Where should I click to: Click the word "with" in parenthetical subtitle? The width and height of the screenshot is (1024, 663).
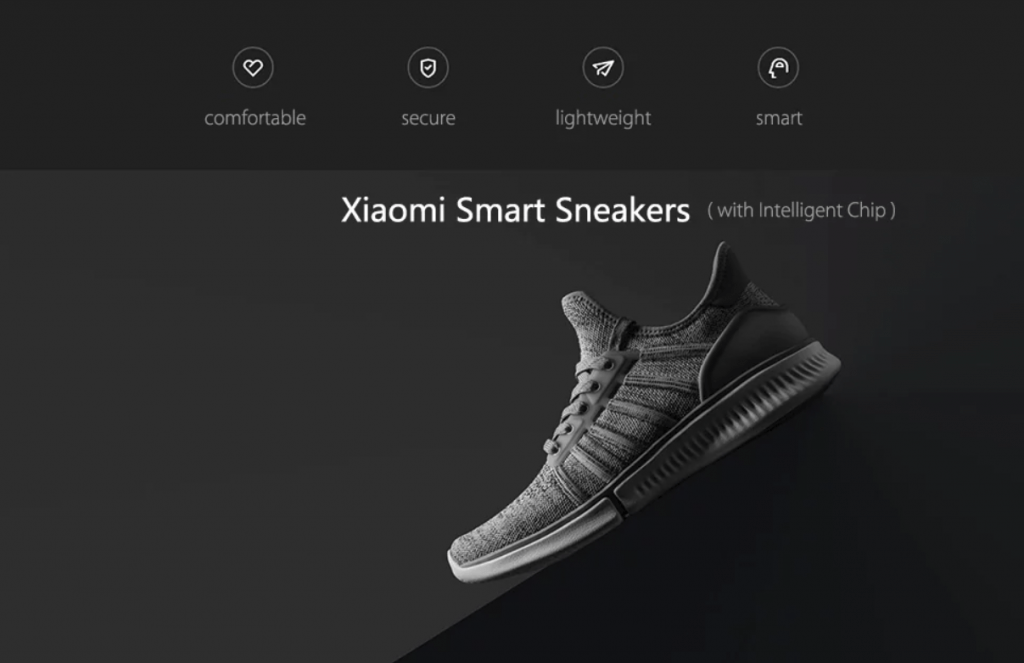[x=735, y=210]
